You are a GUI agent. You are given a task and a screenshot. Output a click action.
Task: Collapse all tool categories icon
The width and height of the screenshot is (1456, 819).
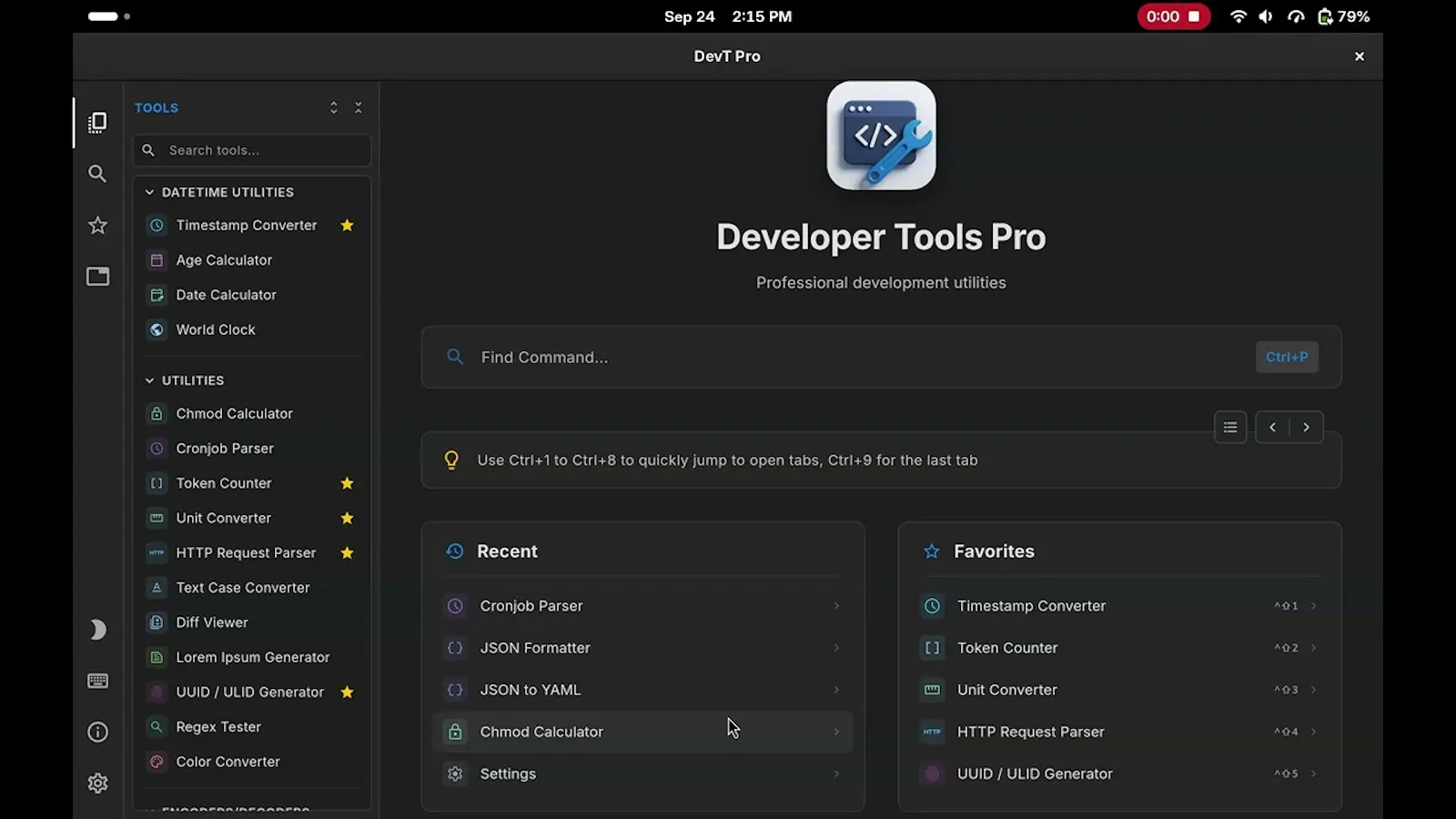click(x=359, y=107)
